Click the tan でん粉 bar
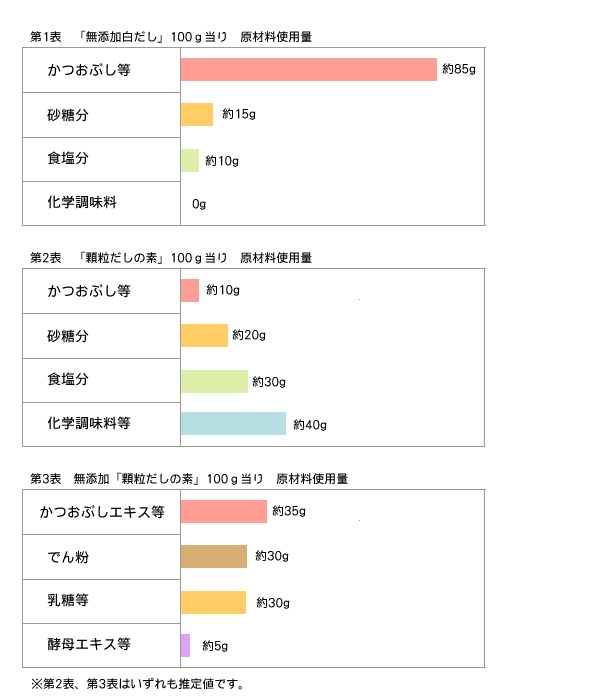The height and width of the screenshot is (700, 600). point(214,556)
